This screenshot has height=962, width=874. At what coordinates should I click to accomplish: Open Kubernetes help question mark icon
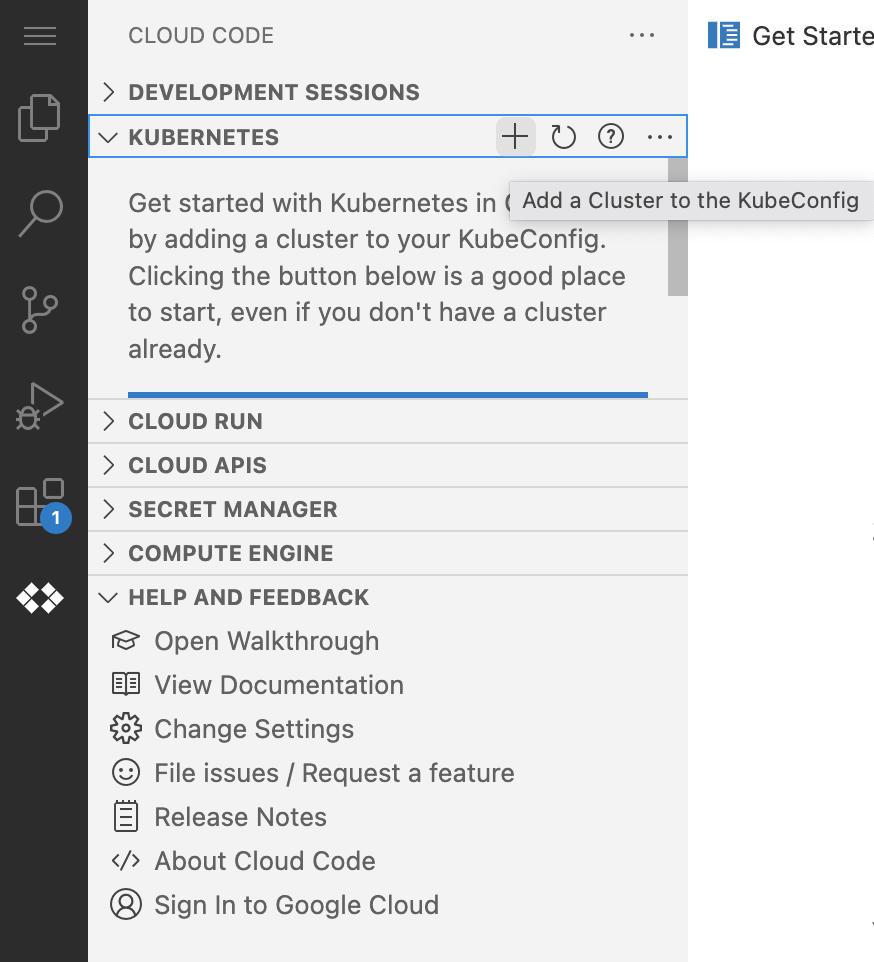point(611,137)
